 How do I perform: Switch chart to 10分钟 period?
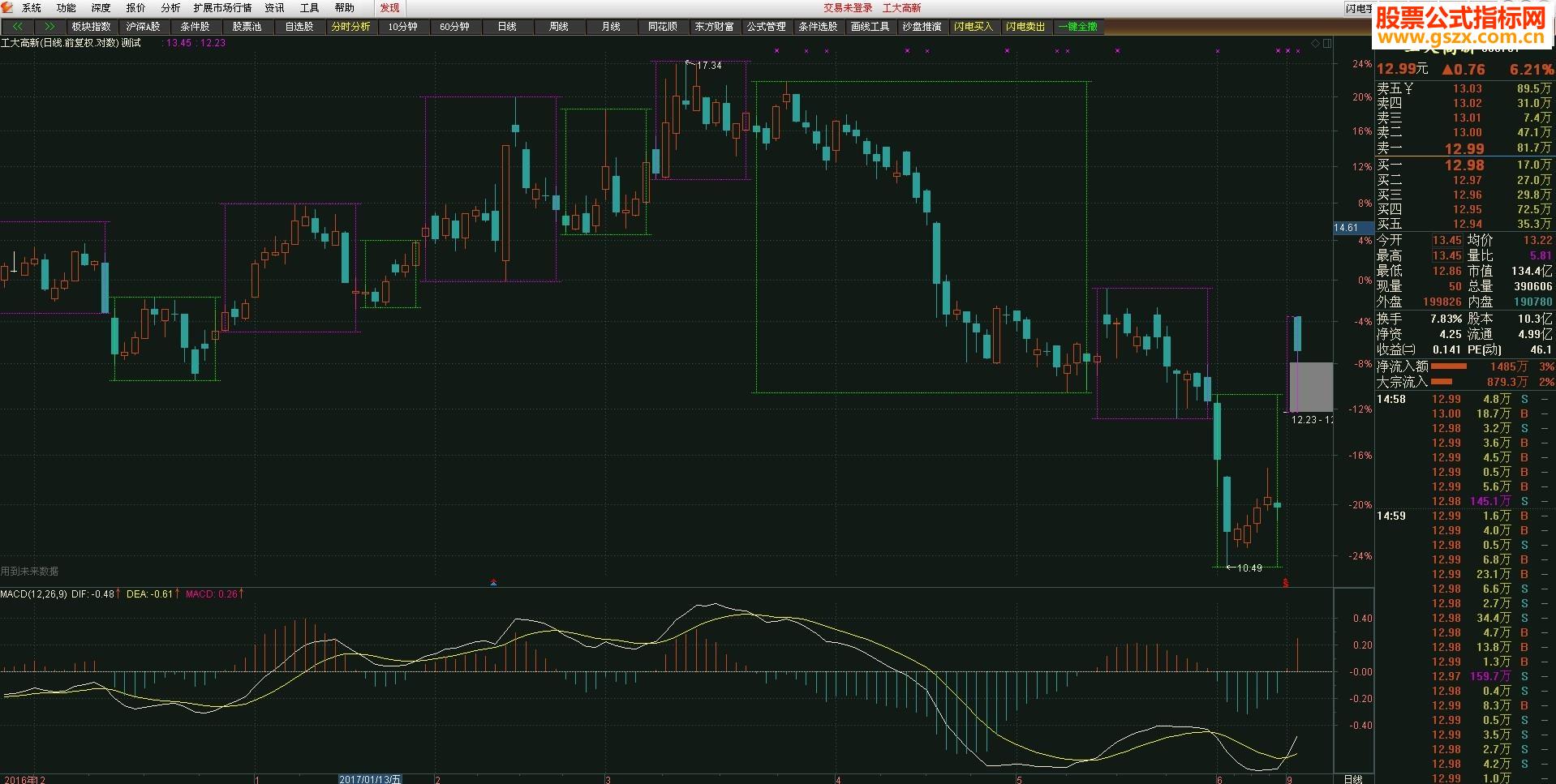point(403,27)
